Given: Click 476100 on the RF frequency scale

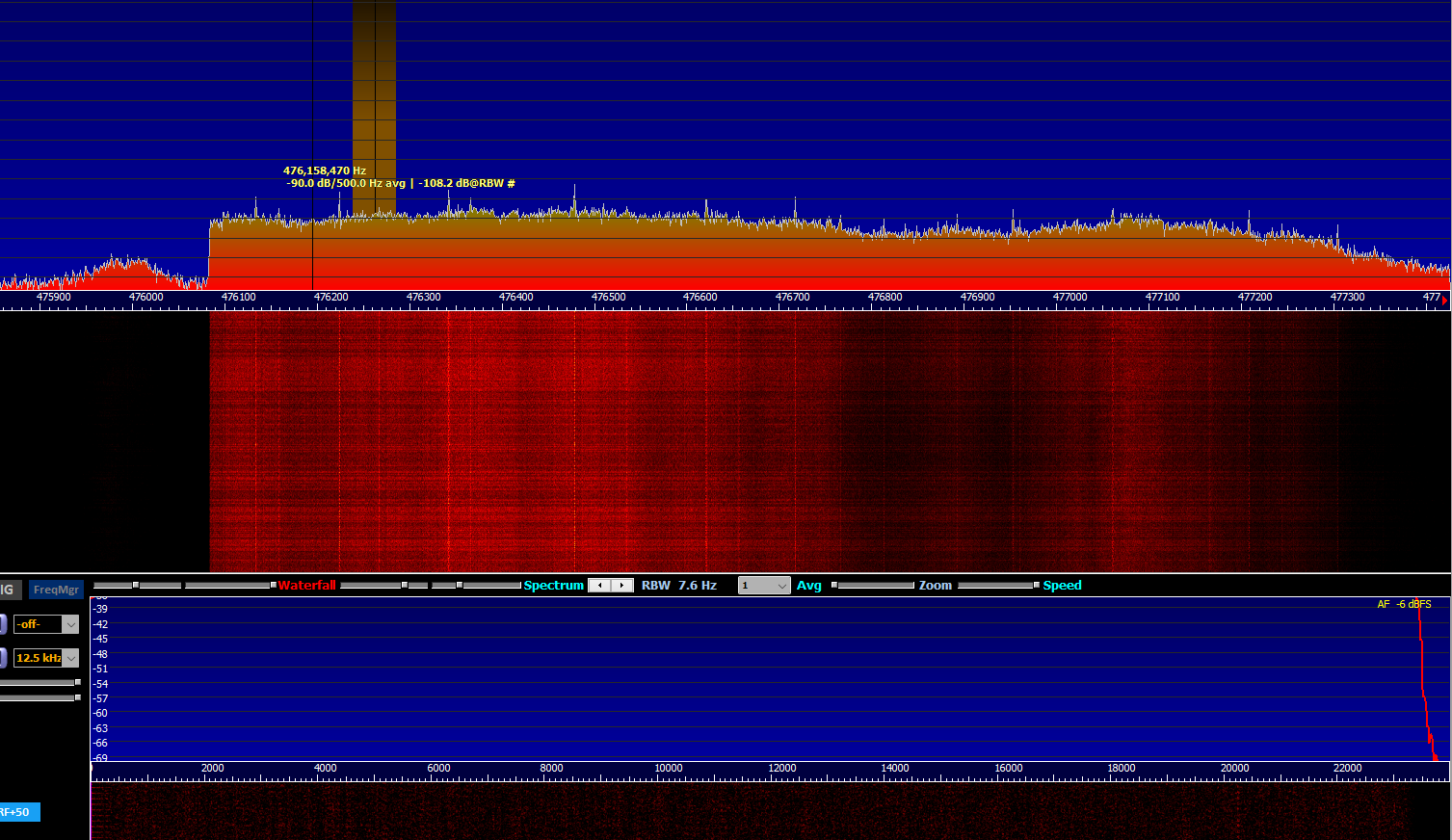Looking at the screenshot, I should coord(239,297).
